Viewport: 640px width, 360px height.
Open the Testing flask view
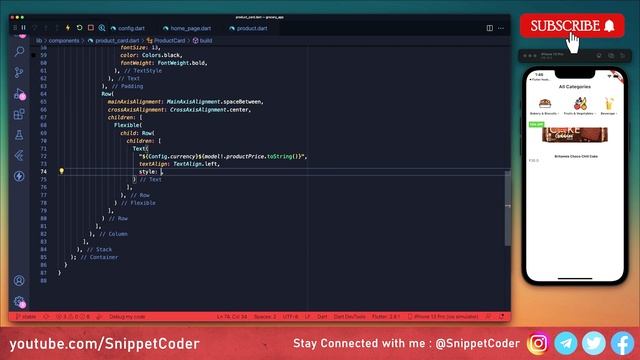(19, 135)
